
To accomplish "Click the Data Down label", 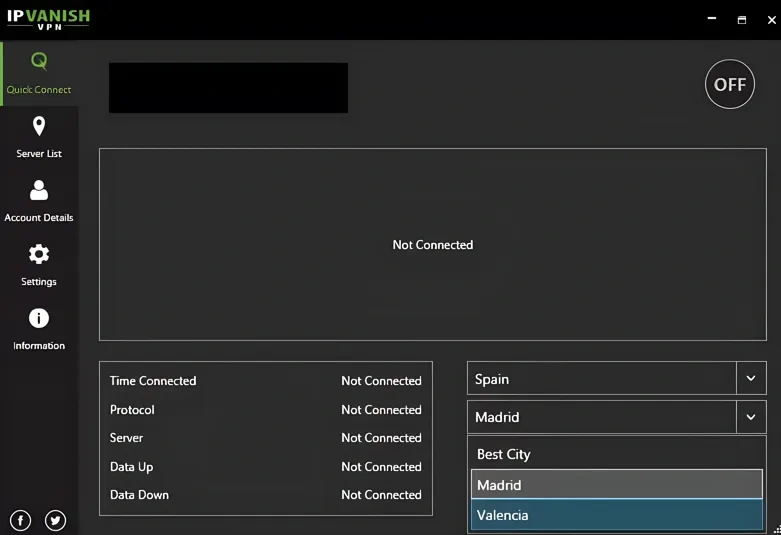I will [139, 495].
